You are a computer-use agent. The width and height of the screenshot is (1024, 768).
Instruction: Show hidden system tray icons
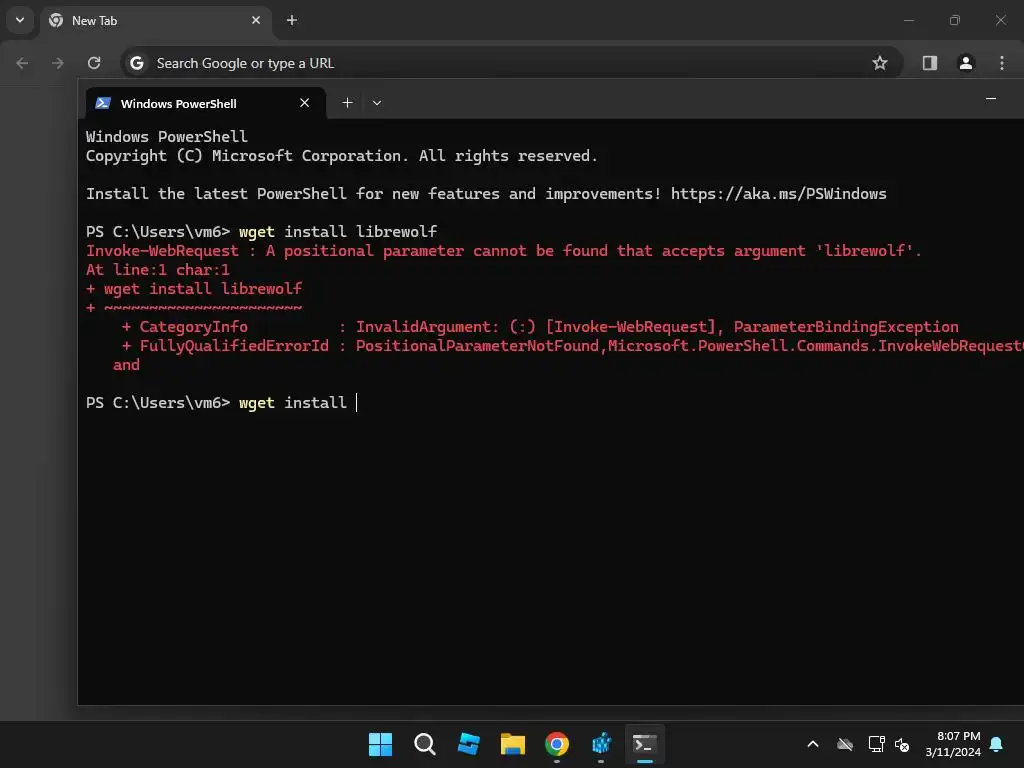click(812, 744)
